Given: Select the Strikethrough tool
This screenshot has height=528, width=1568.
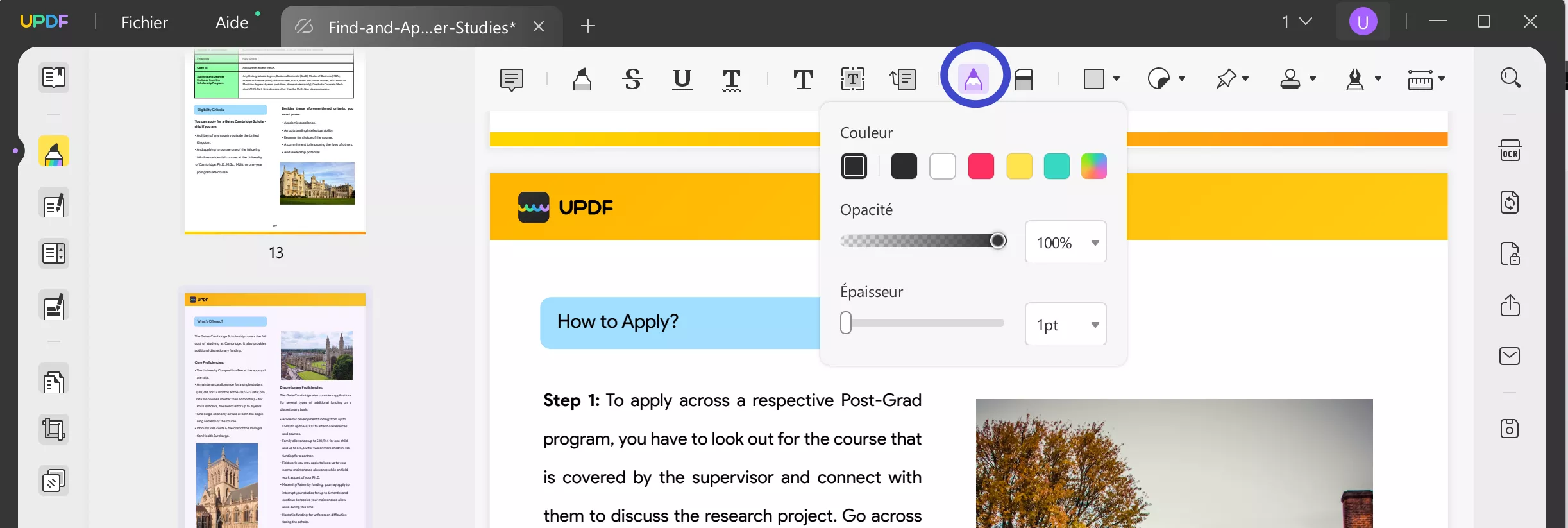Looking at the screenshot, I should click(632, 80).
